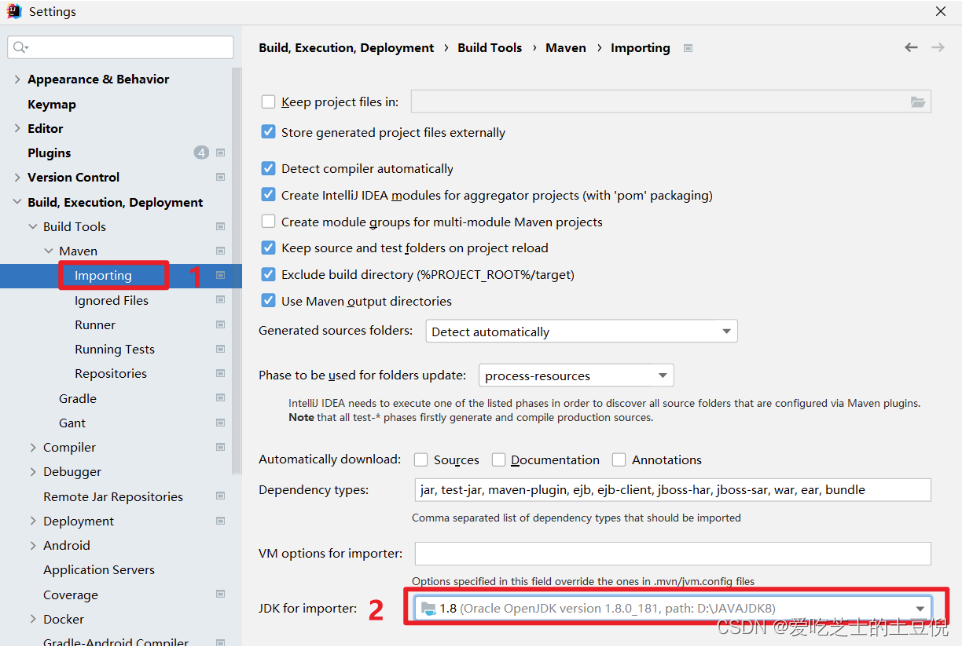Expand the Compiler node
Image resolution: width=964 pixels, height=646 pixels.
pos(33,447)
